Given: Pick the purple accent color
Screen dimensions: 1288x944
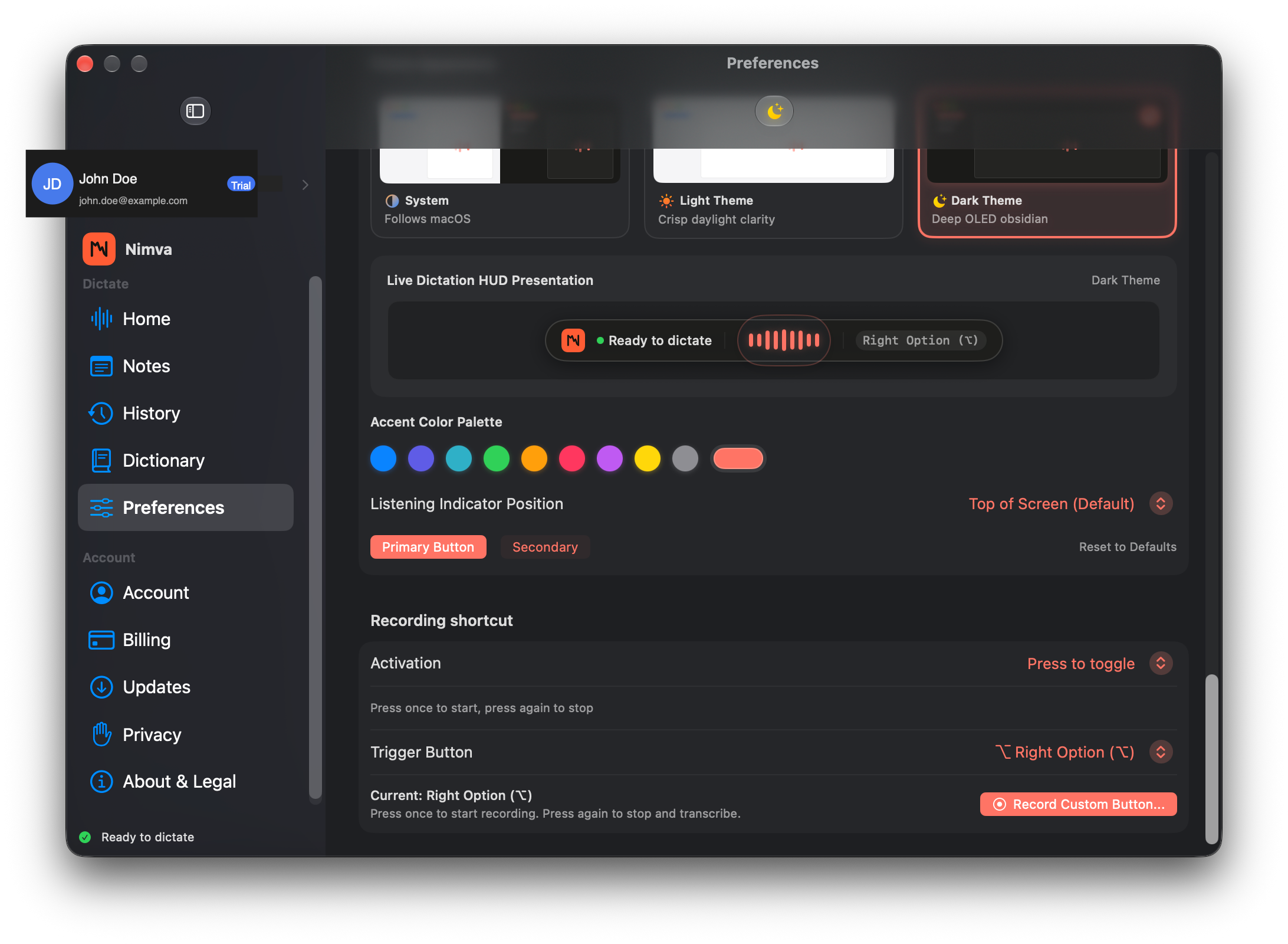Looking at the screenshot, I should [x=610, y=458].
